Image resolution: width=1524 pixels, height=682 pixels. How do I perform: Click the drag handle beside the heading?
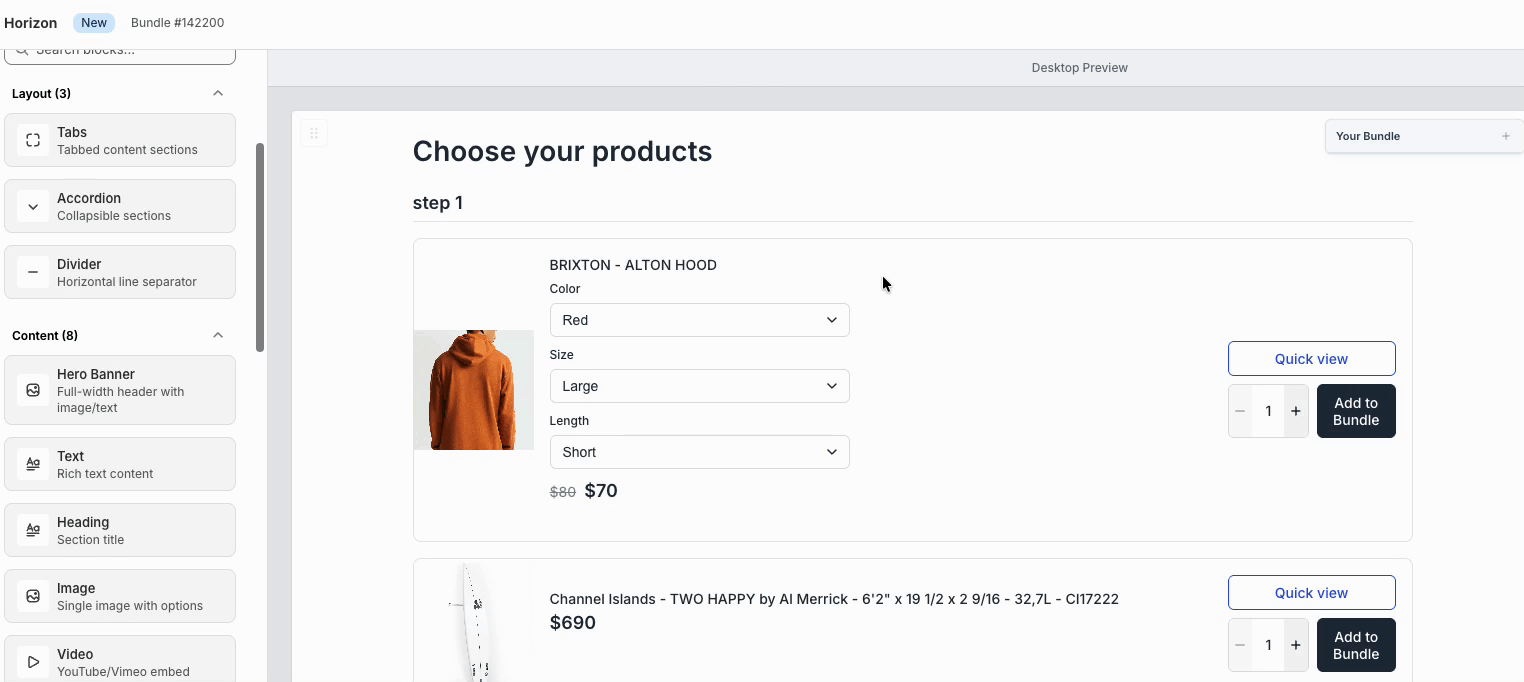click(314, 133)
